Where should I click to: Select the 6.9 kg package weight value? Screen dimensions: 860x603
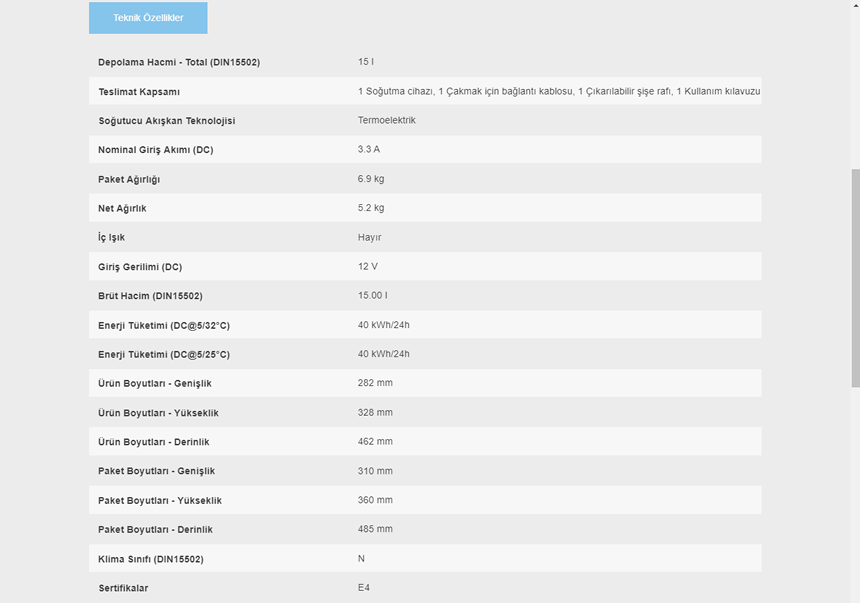(371, 179)
